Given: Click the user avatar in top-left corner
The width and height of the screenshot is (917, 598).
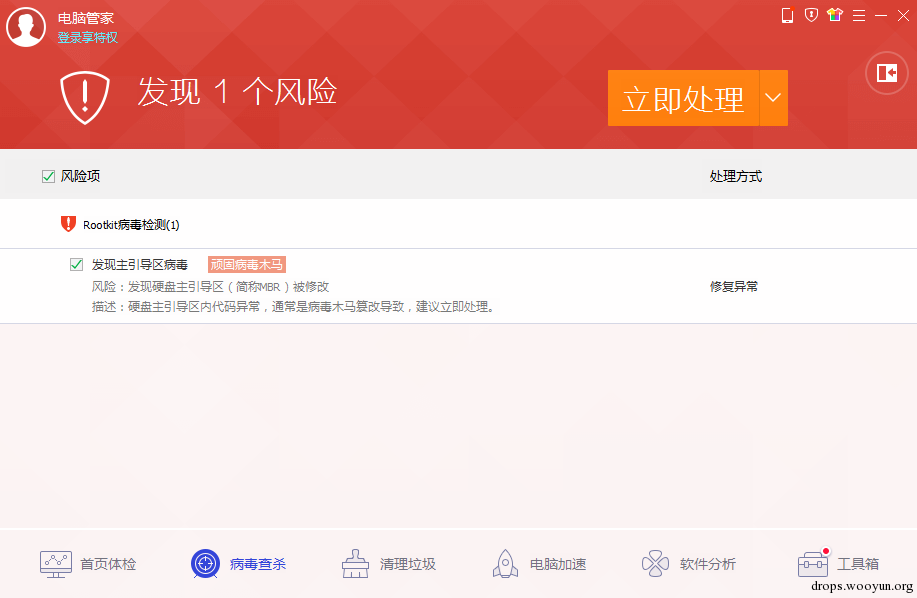Looking at the screenshot, I should pyautogui.click(x=26, y=27).
